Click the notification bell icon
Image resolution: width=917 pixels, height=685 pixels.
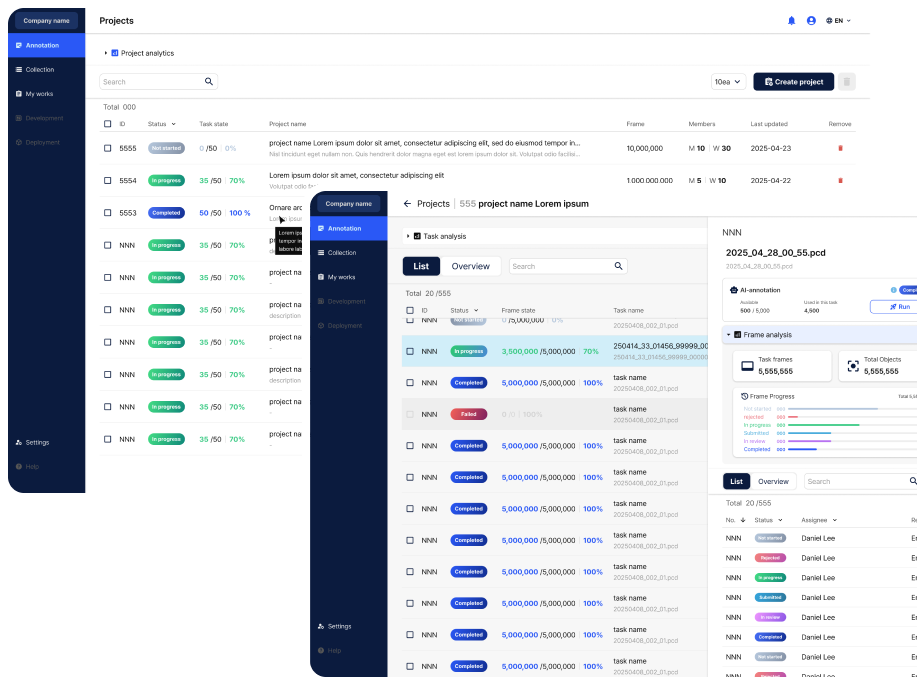(792, 20)
